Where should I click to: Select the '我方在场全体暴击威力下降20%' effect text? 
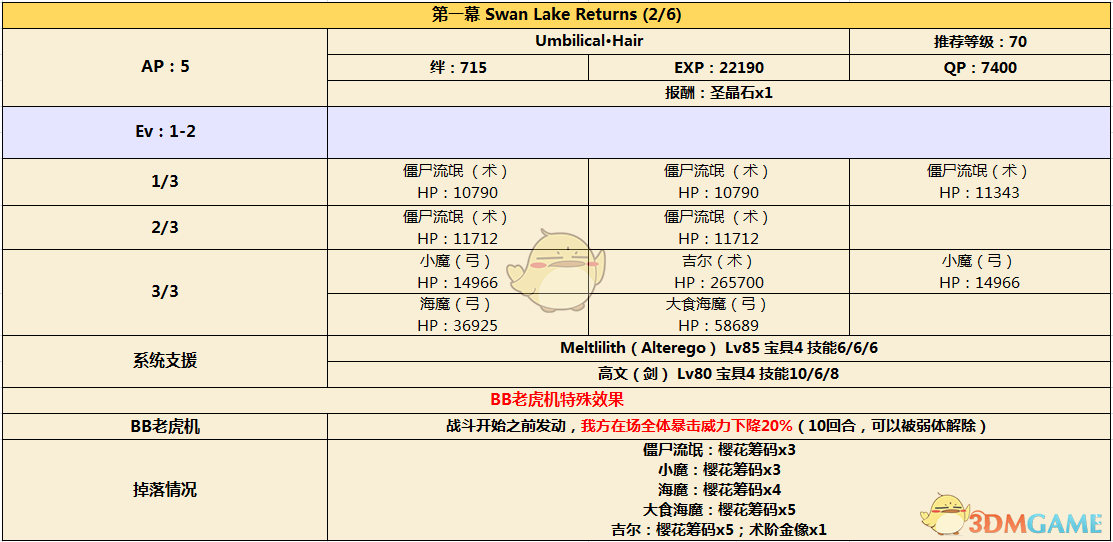click(x=686, y=426)
